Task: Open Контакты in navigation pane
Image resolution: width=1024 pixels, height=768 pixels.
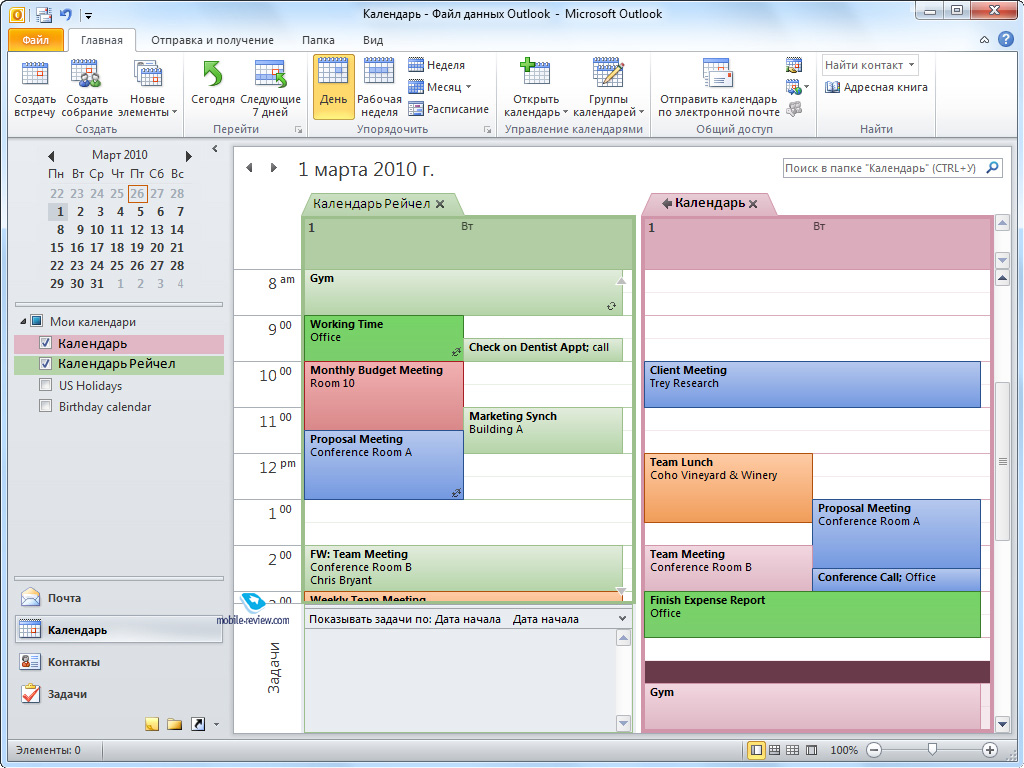Action: coord(119,662)
